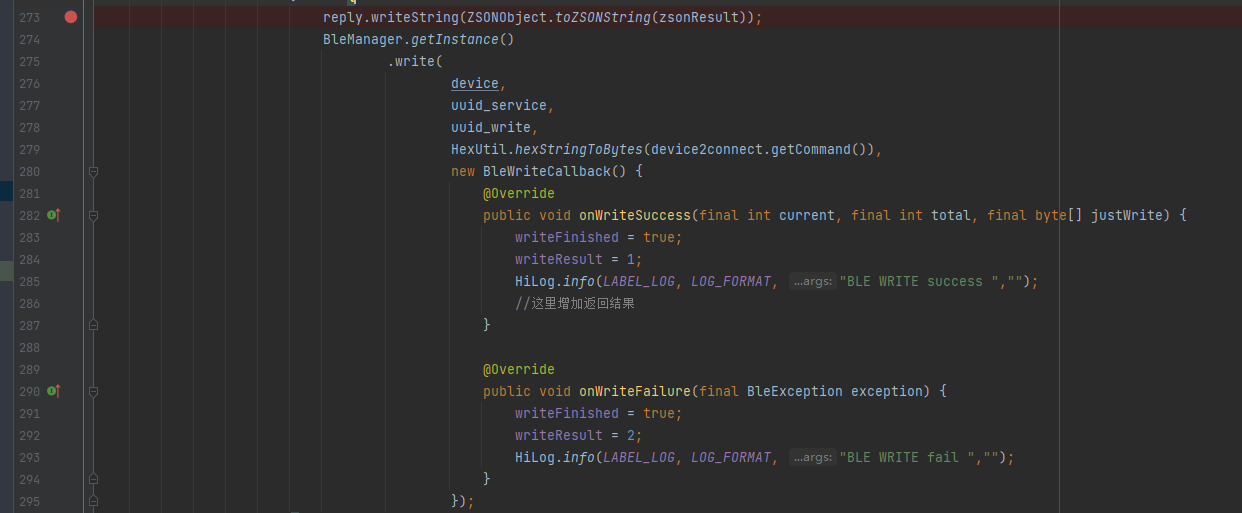Click the uuid_service argument
This screenshot has width=1242, height=513.
point(499,105)
